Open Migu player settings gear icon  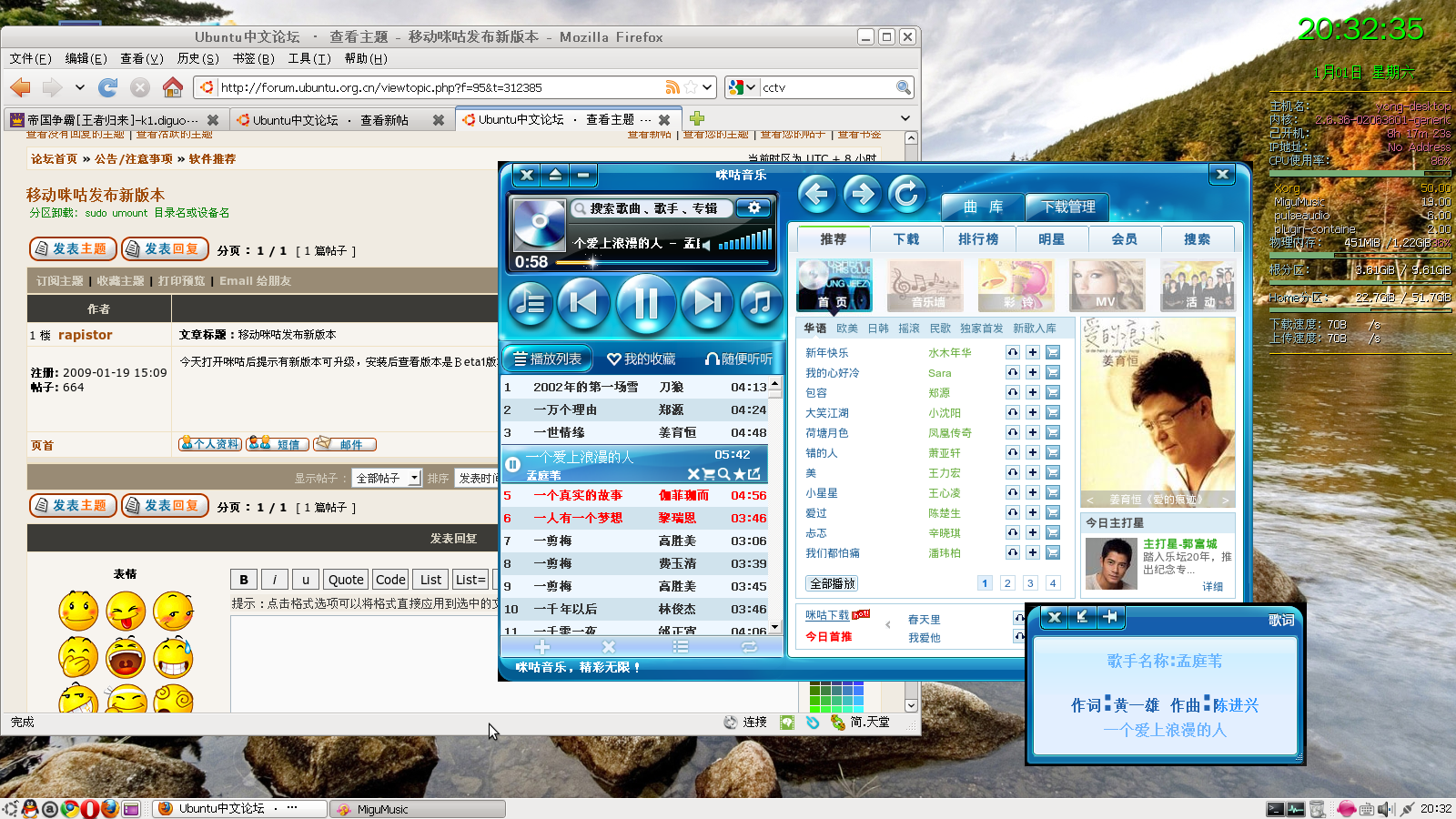click(x=754, y=208)
